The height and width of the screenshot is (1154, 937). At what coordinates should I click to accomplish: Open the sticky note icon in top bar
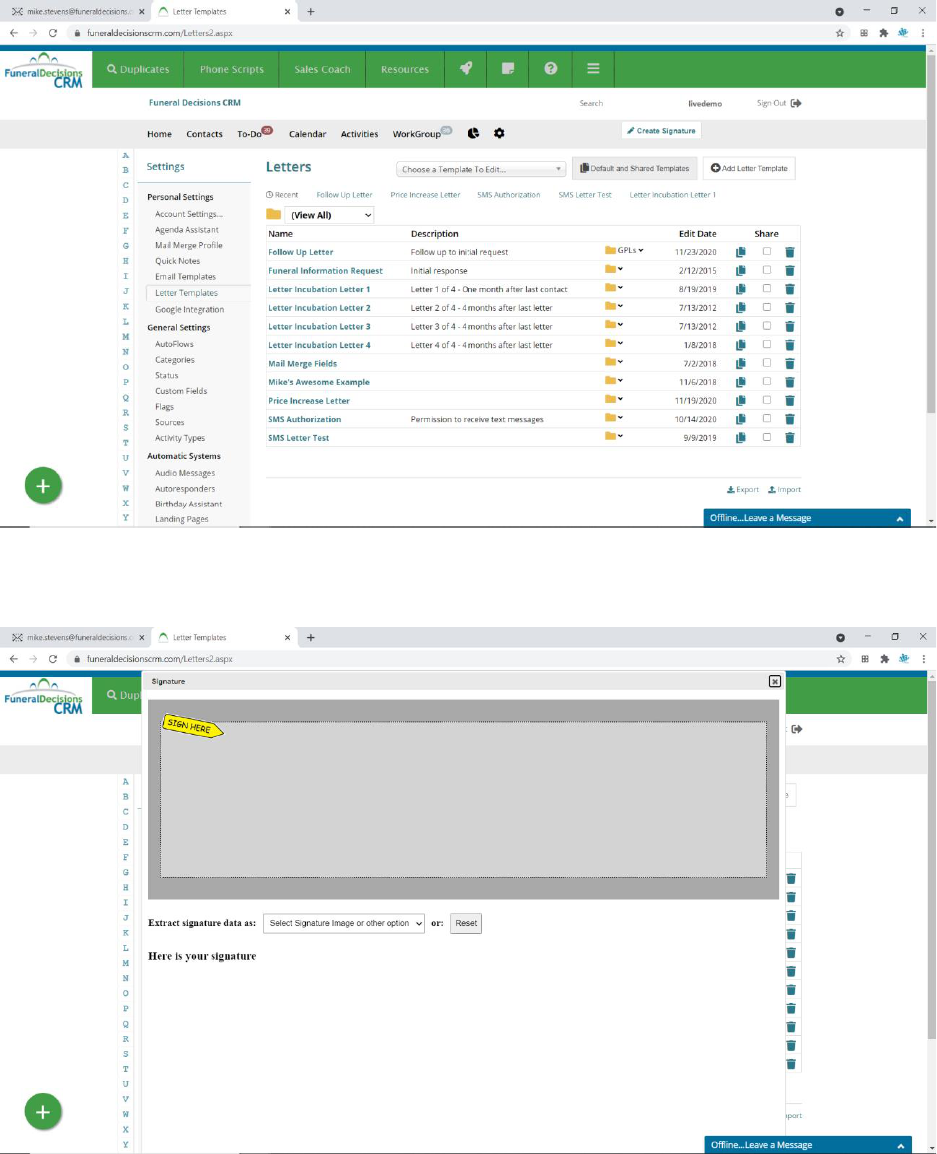coord(508,69)
